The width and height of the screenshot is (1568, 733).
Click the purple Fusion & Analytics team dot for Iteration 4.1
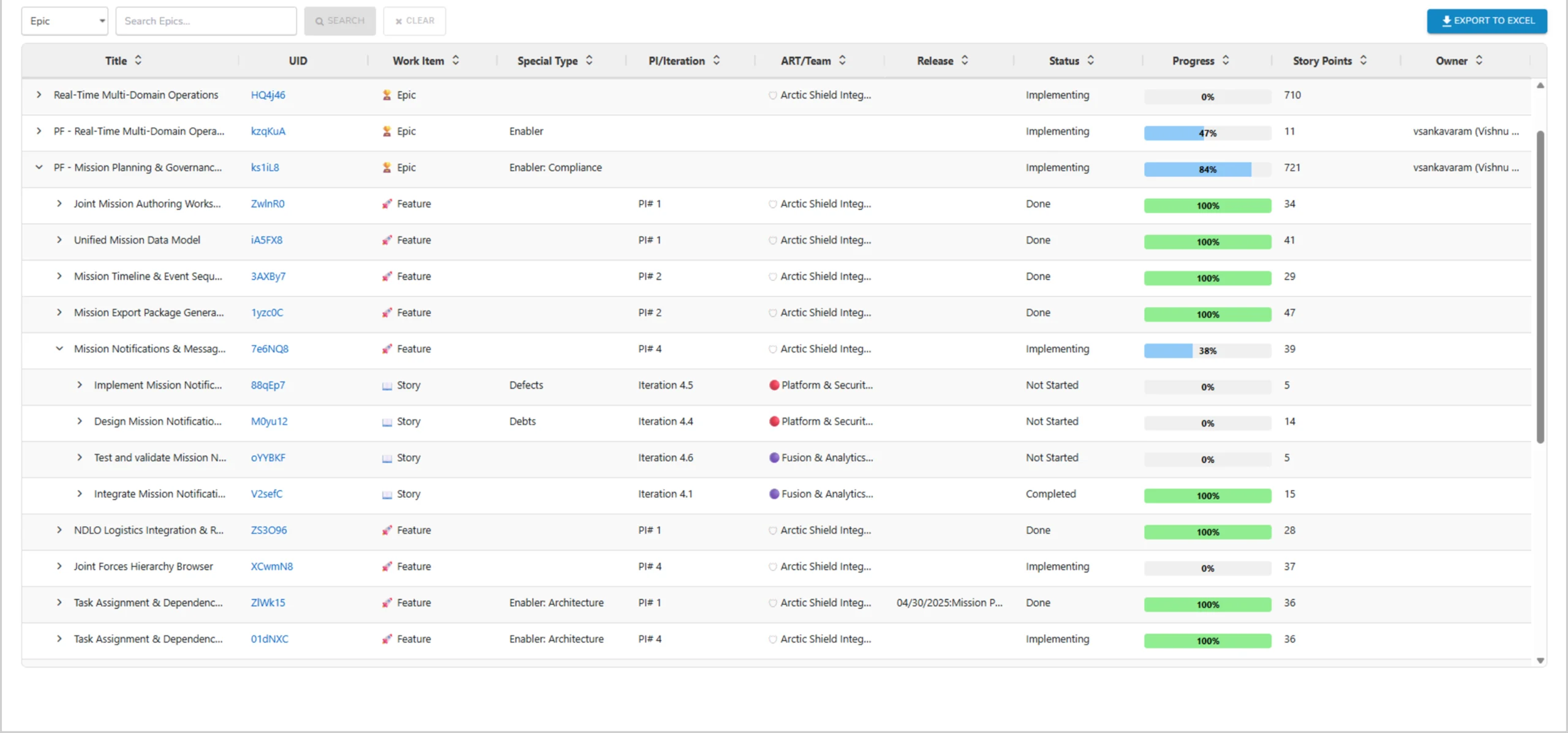pyautogui.click(x=774, y=494)
